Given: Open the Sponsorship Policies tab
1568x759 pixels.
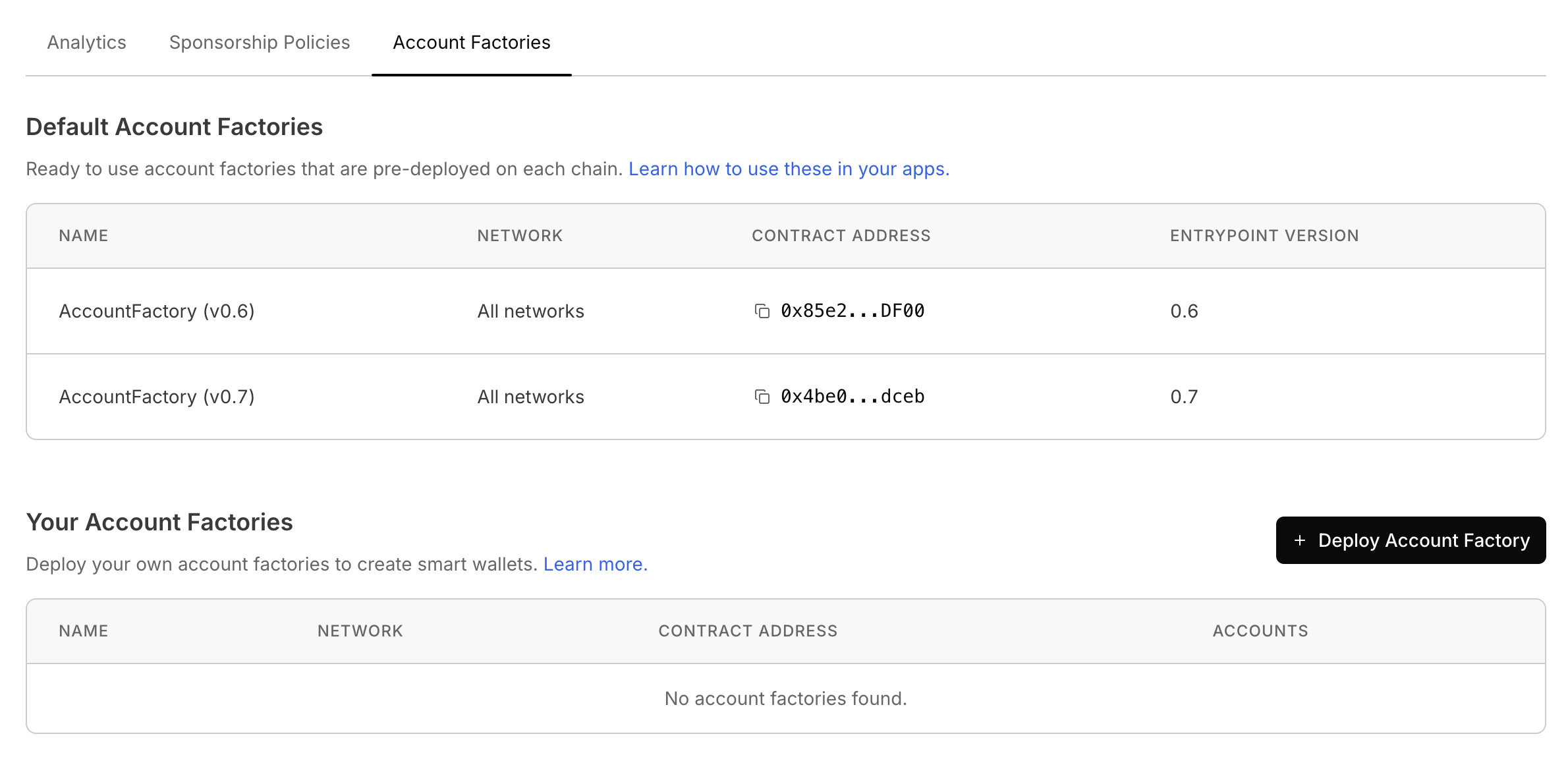Looking at the screenshot, I should click(x=259, y=42).
